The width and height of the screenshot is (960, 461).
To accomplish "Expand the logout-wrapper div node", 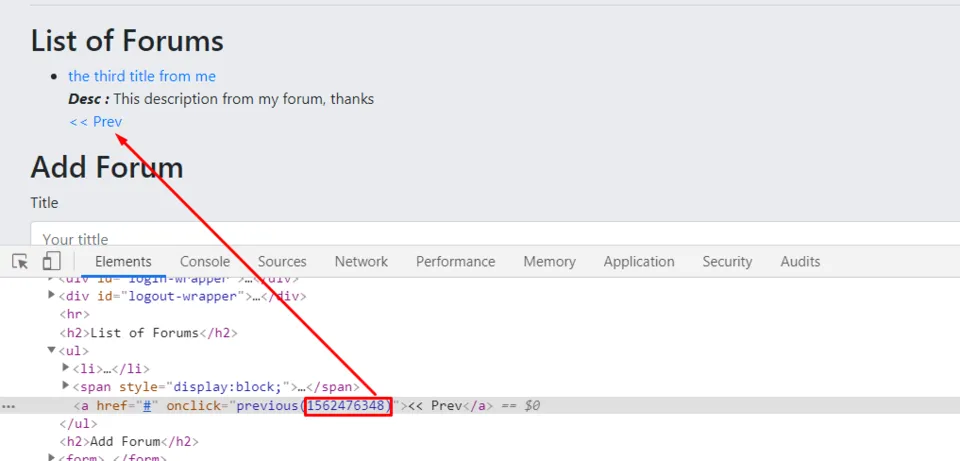I will click(51, 296).
